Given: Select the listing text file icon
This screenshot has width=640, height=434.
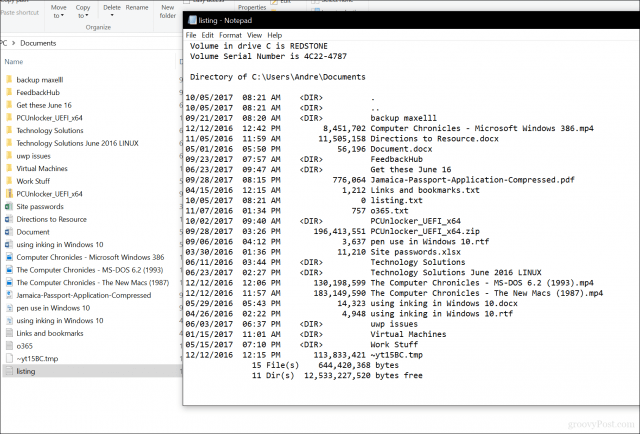Looking at the screenshot, I should coord(9,371).
